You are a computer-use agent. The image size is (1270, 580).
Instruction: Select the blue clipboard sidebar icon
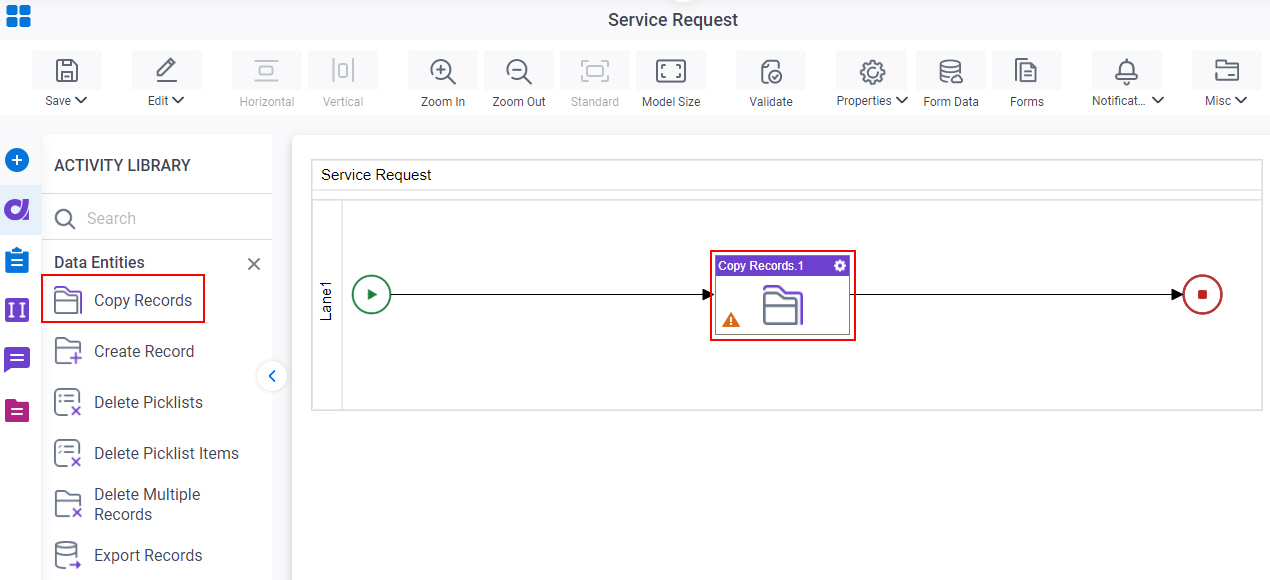click(17, 260)
